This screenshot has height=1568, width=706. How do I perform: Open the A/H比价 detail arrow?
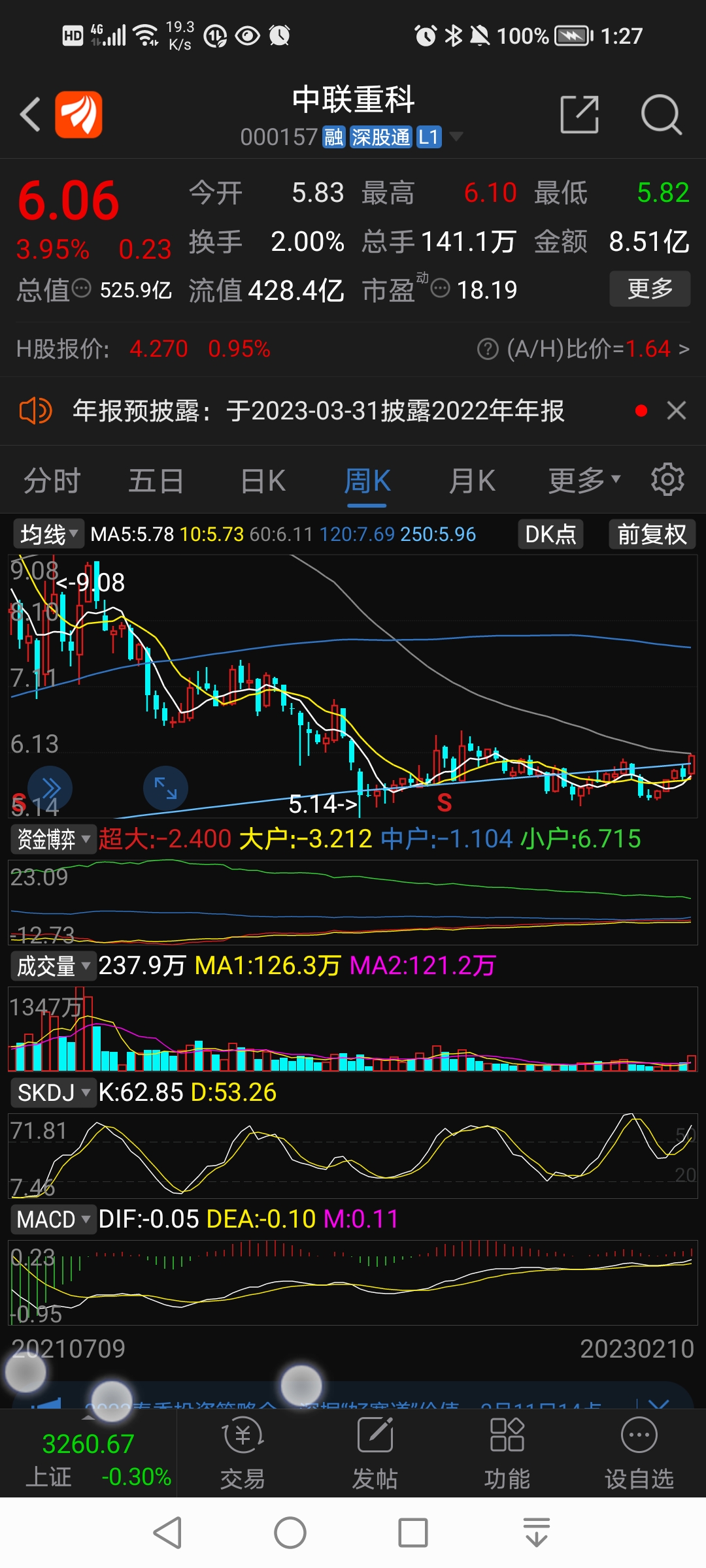(x=684, y=349)
